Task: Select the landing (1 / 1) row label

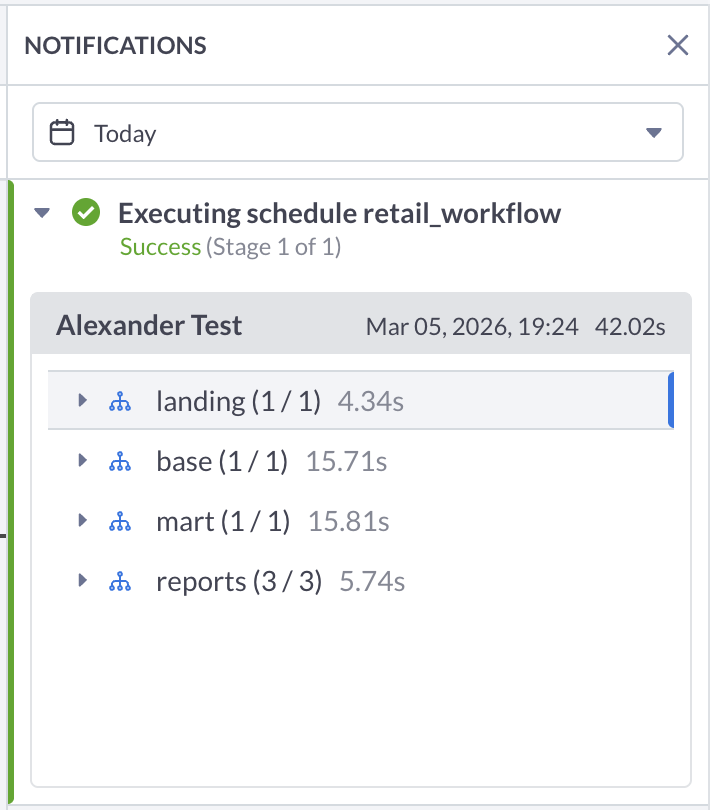Action: (238, 402)
